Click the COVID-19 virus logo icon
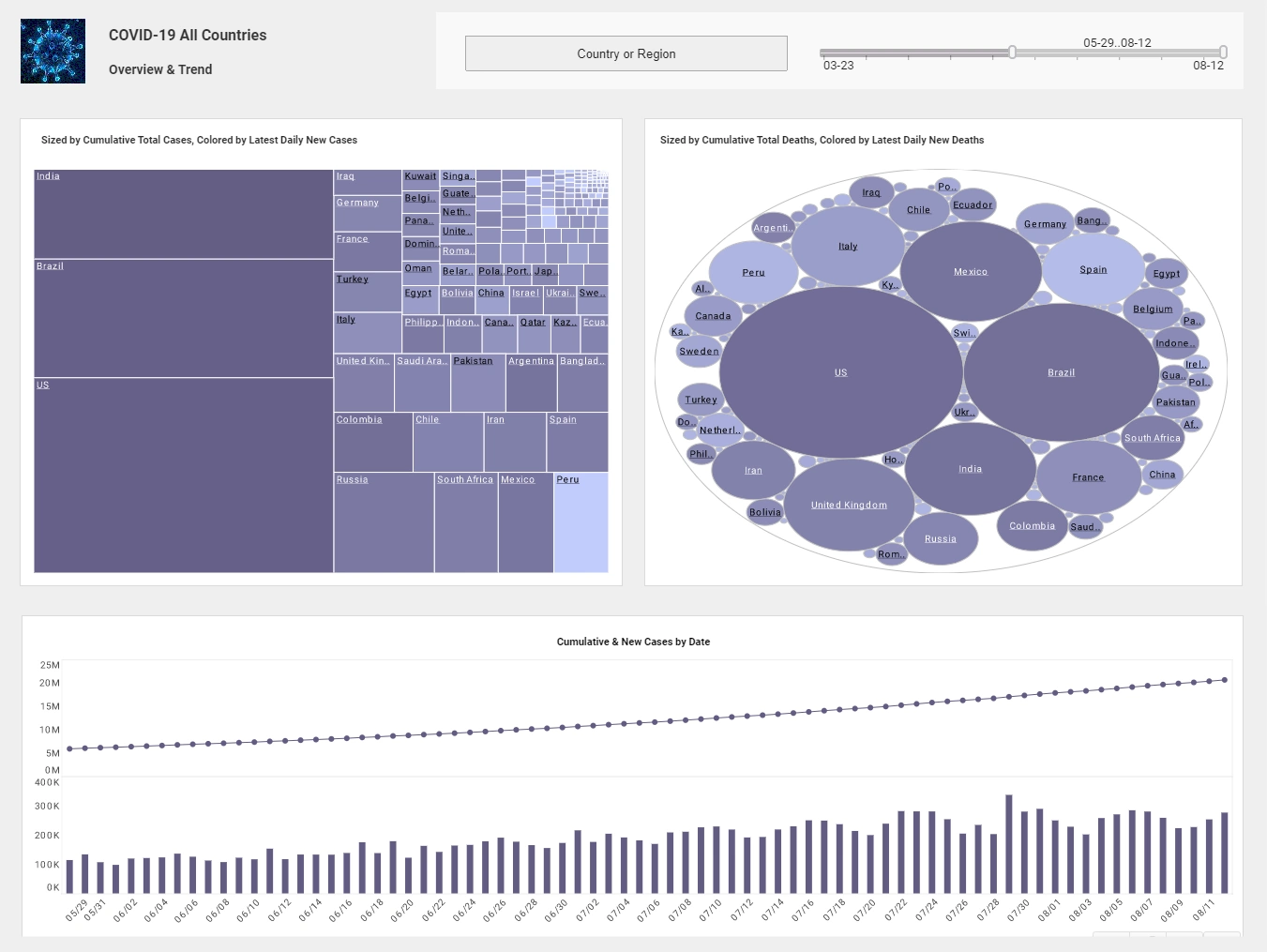The width and height of the screenshot is (1267, 952). 53,51
